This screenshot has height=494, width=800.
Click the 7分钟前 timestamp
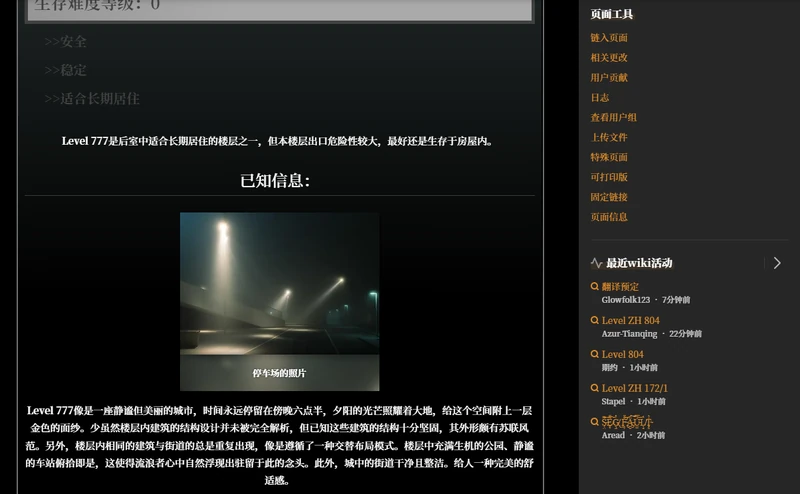676,300
